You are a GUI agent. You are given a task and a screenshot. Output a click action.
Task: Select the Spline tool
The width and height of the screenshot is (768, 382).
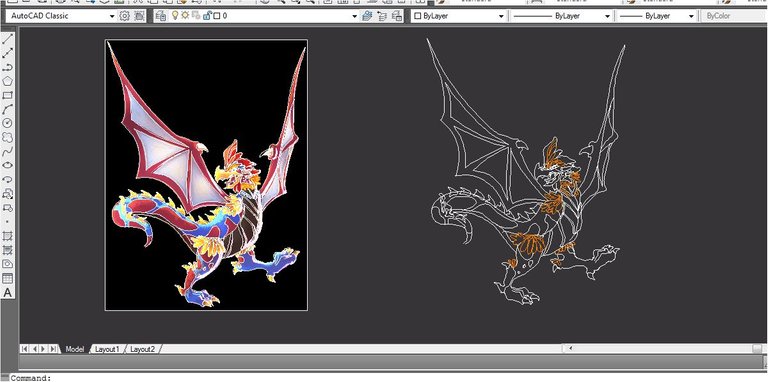[x=7, y=151]
